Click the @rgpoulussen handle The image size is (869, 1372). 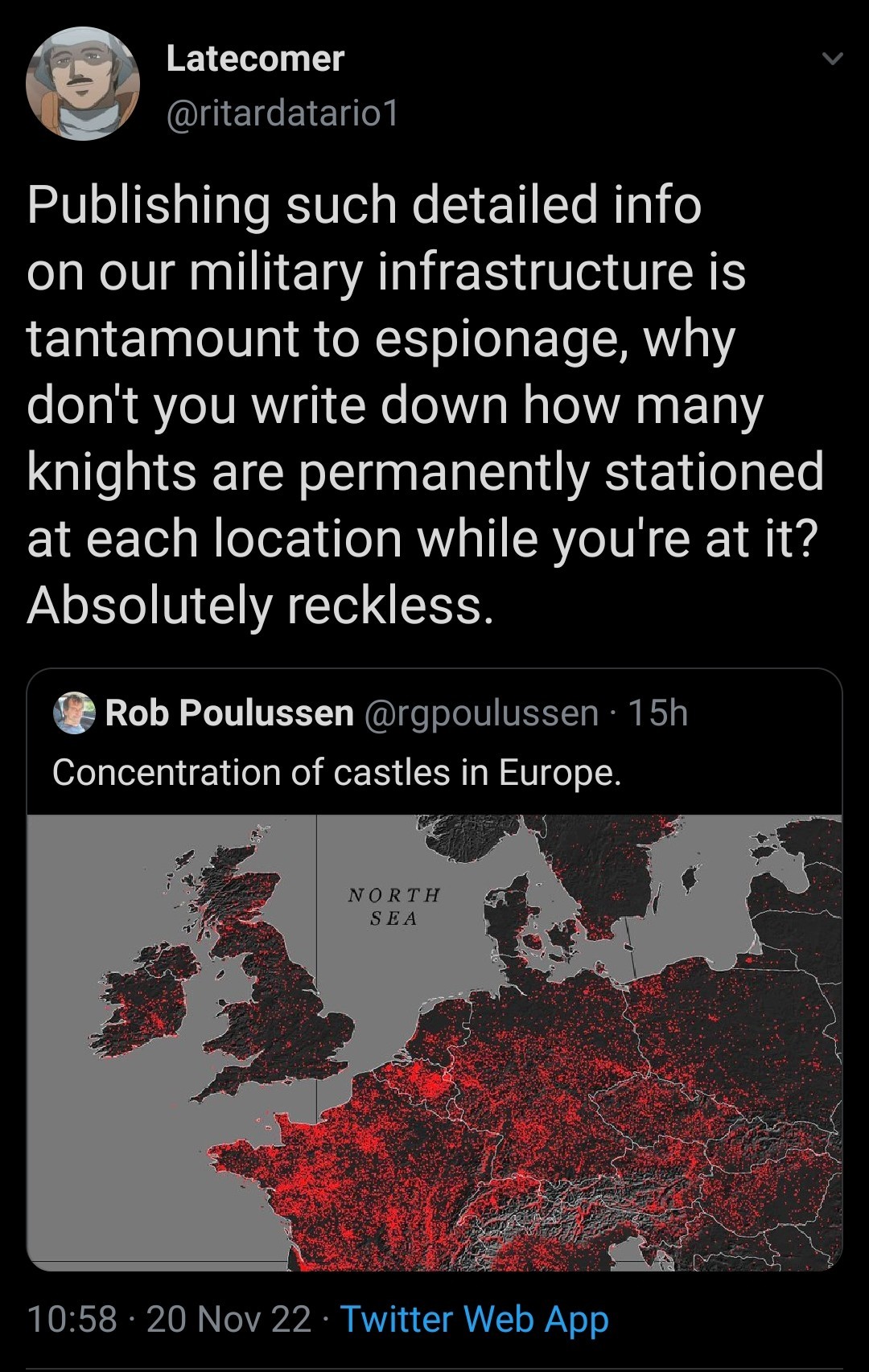click(x=481, y=713)
